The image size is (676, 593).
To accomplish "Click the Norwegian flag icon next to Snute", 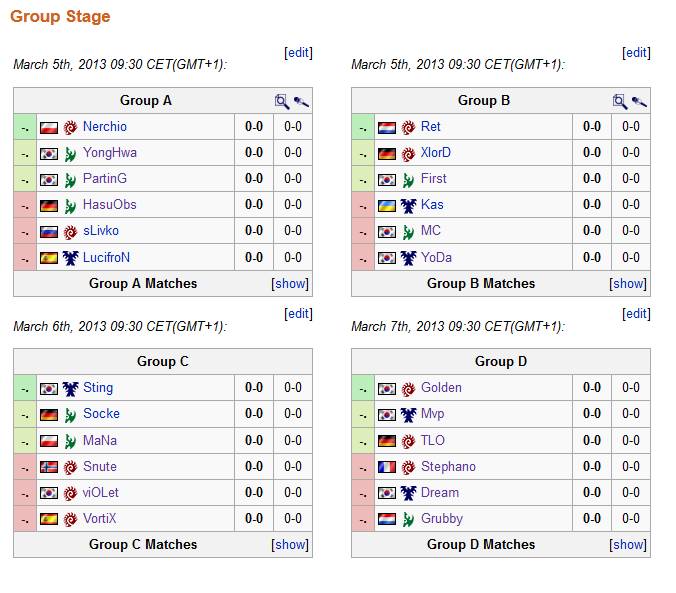I will (x=49, y=467).
